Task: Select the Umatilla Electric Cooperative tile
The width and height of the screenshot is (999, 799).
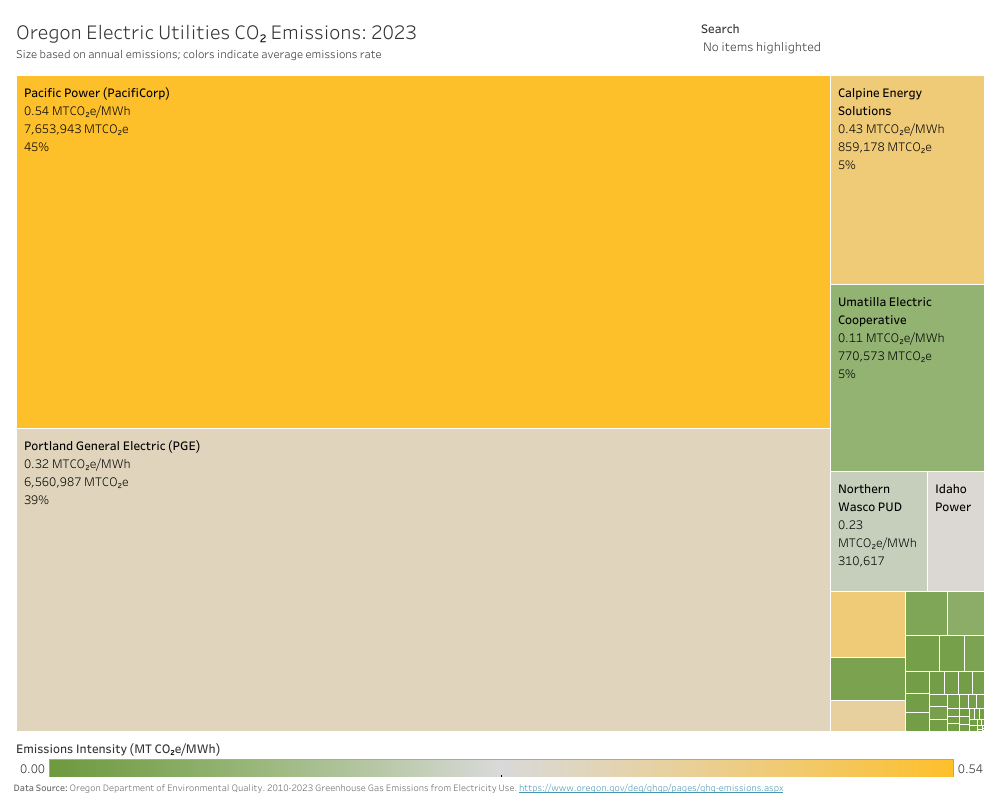Action: (x=907, y=378)
